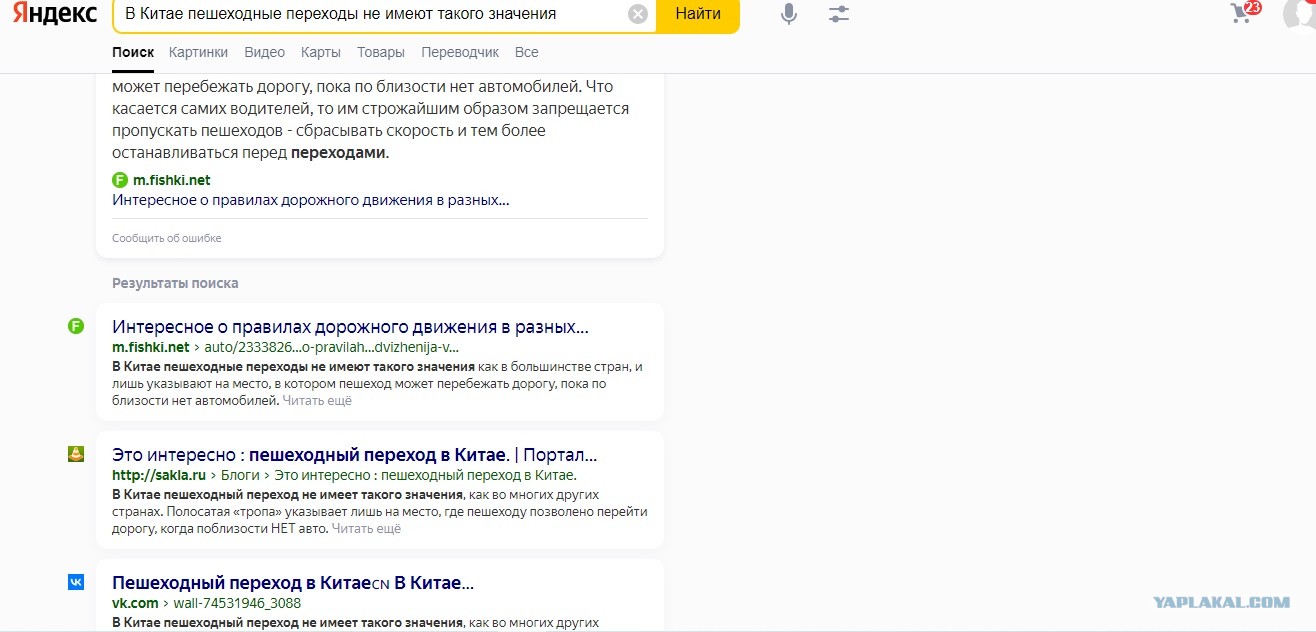Activate voice search microphone icon
Viewport: 1316px width, 632px height.
tap(789, 14)
